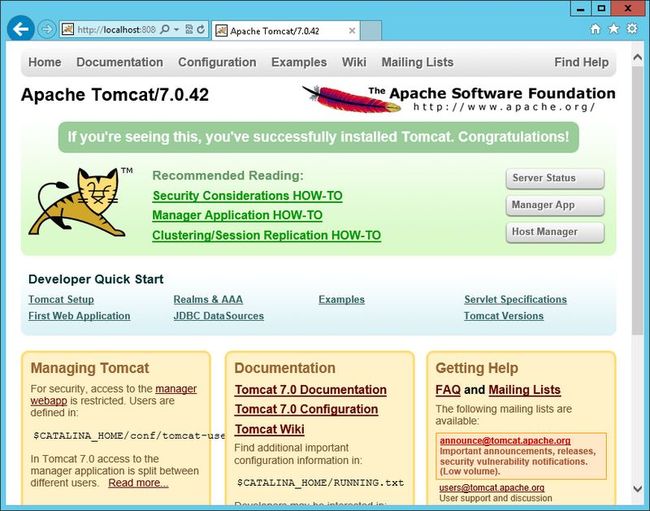Click the Tomcat cat mascot logo

click(x=80, y=202)
